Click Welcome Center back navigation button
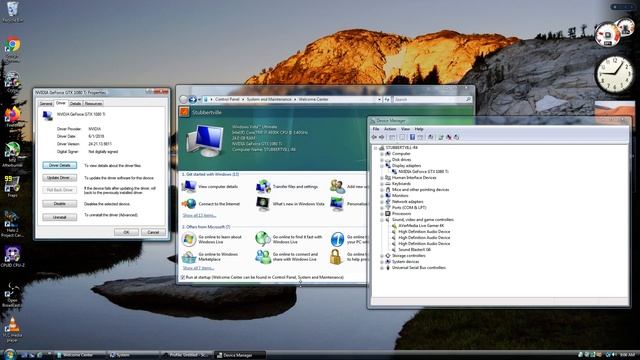The image size is (640, 360). (184, 99)
